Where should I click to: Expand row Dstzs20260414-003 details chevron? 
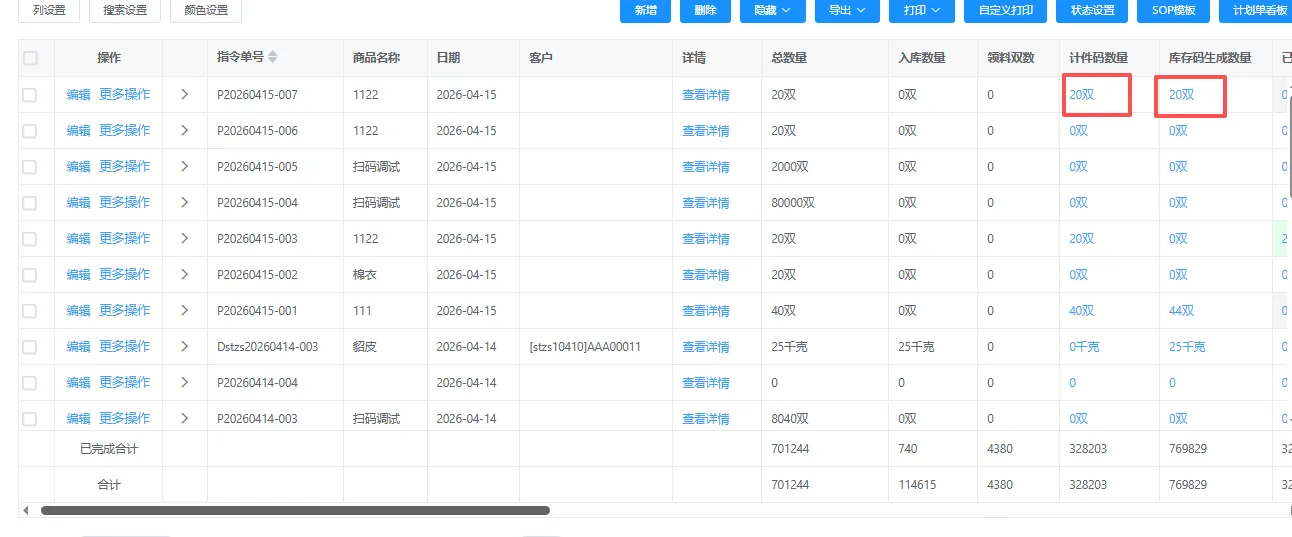tap(185, 347)
